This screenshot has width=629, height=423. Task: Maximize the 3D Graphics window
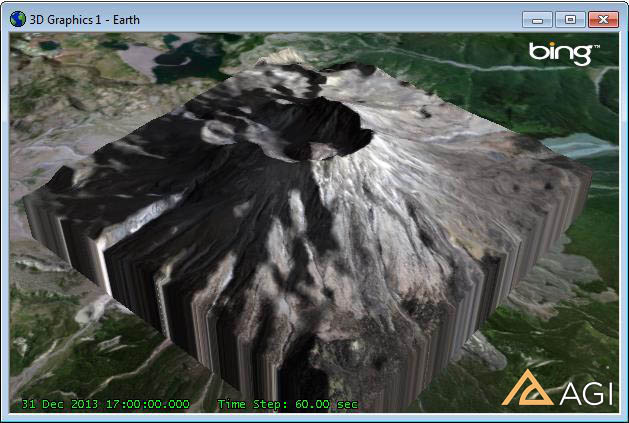click(x=569, y=18)
